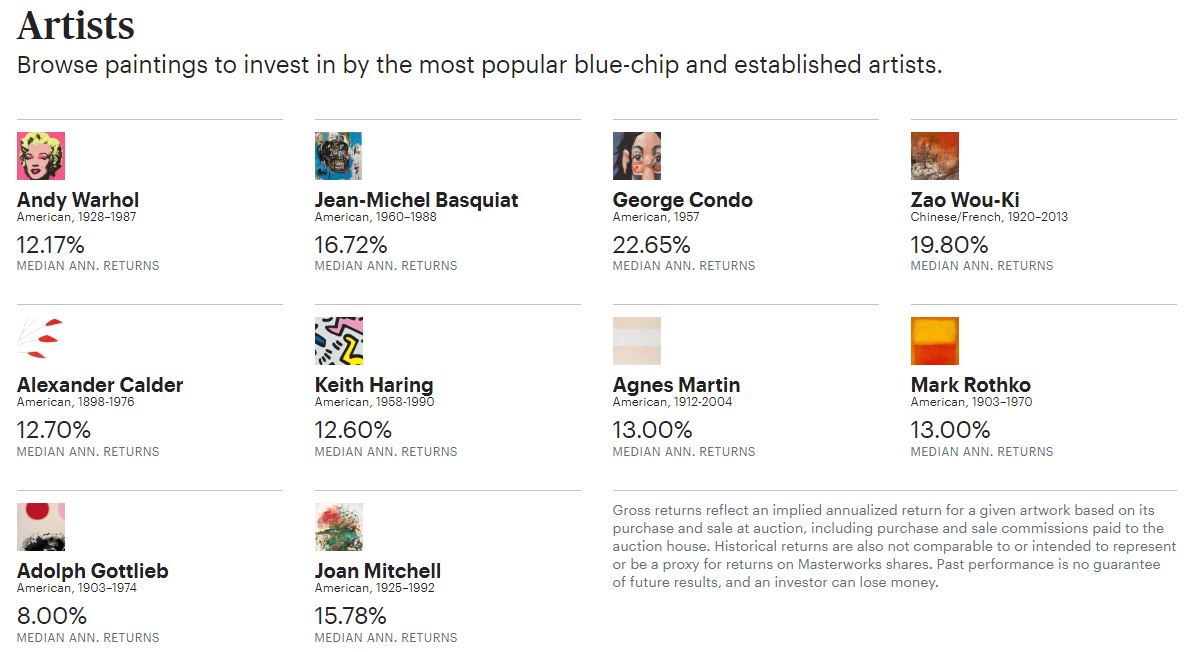Viewport: 1188px width, 652px height.
Task: Select the George Condo portrait thumbnail
Action: [x=636, y=156]
